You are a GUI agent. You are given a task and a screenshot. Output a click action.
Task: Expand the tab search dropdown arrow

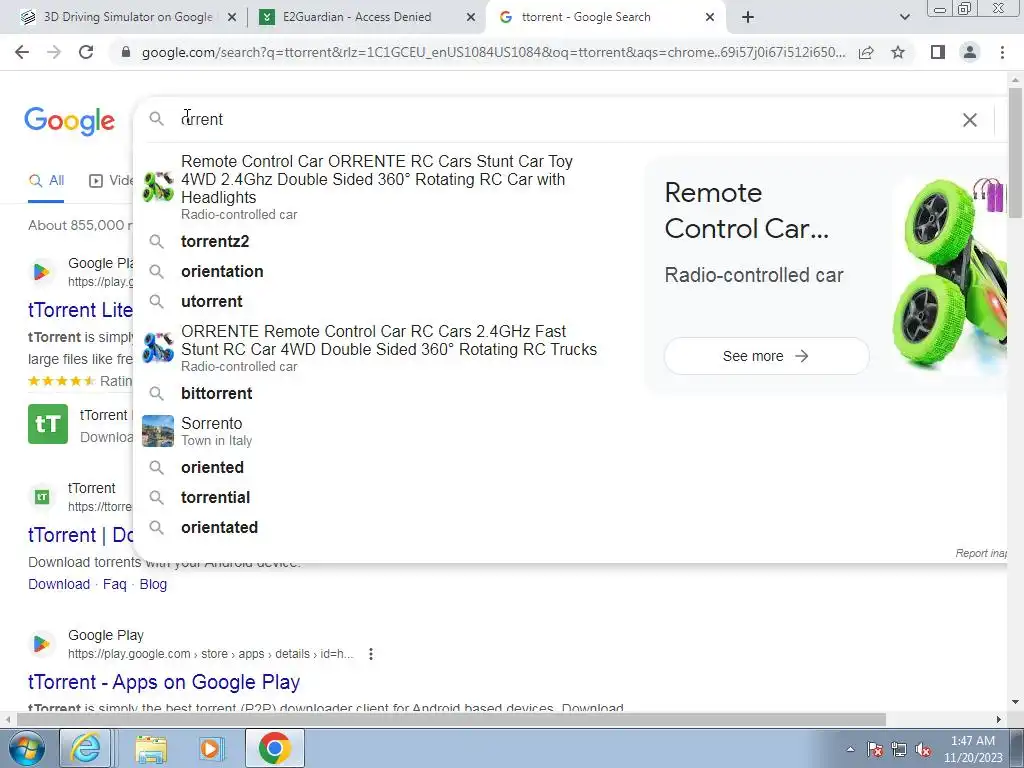(904, 17)
